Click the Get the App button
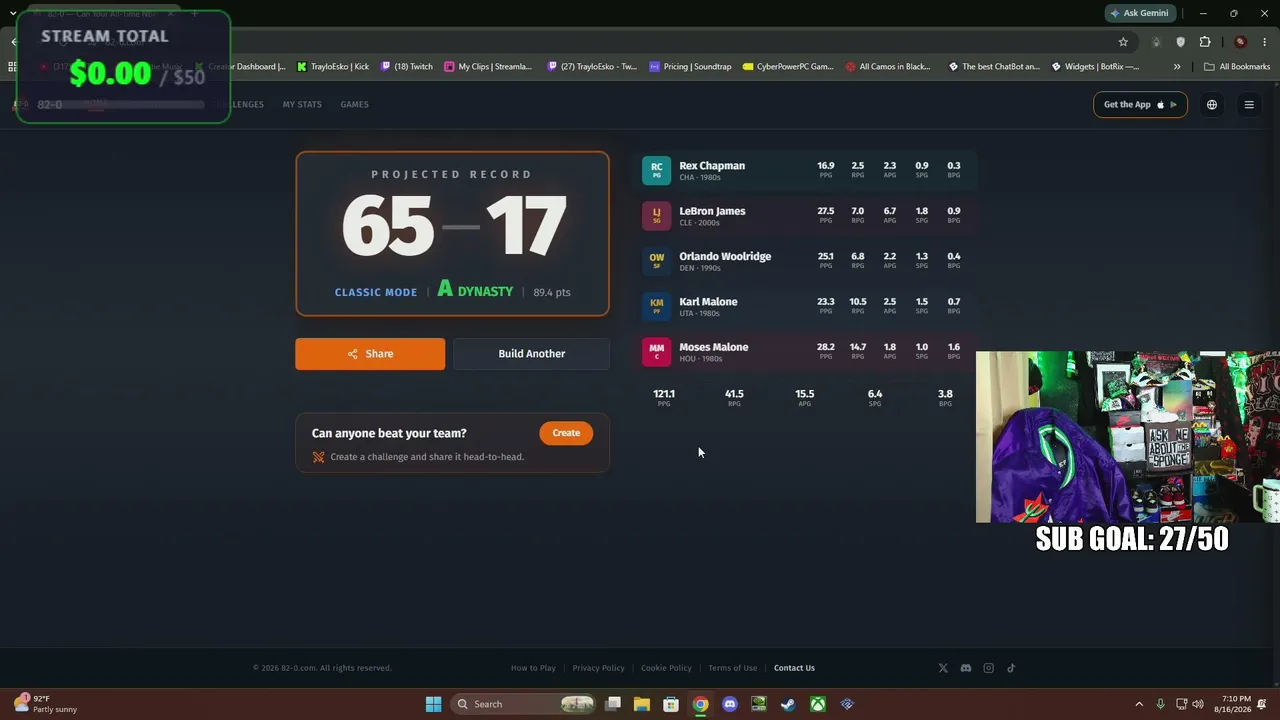The width and height of the screenshot is (1280, 720). pyautogui.click(x=1140, y=104)
